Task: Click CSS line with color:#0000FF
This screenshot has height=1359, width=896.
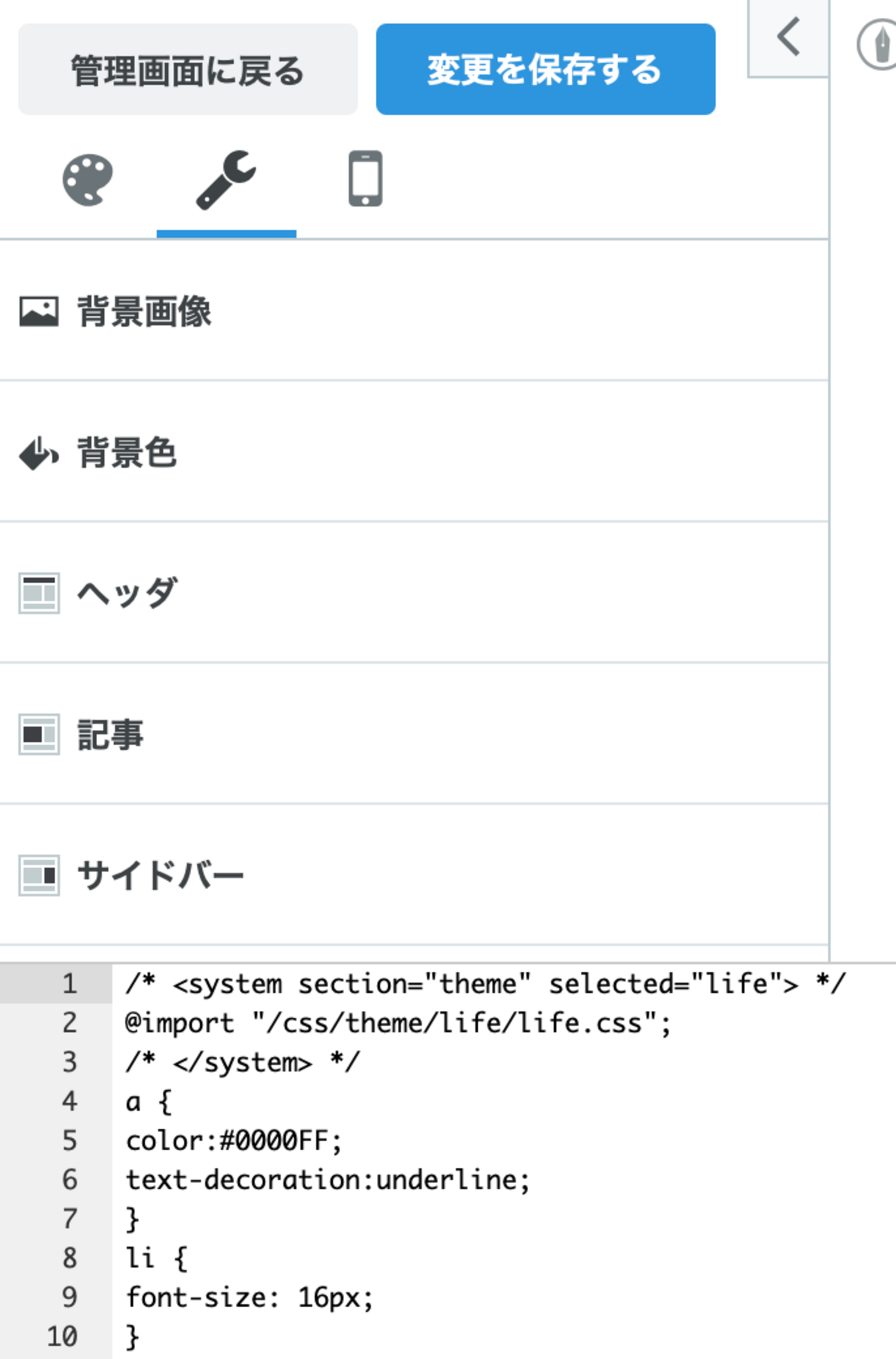Action: pos(234,1141)
